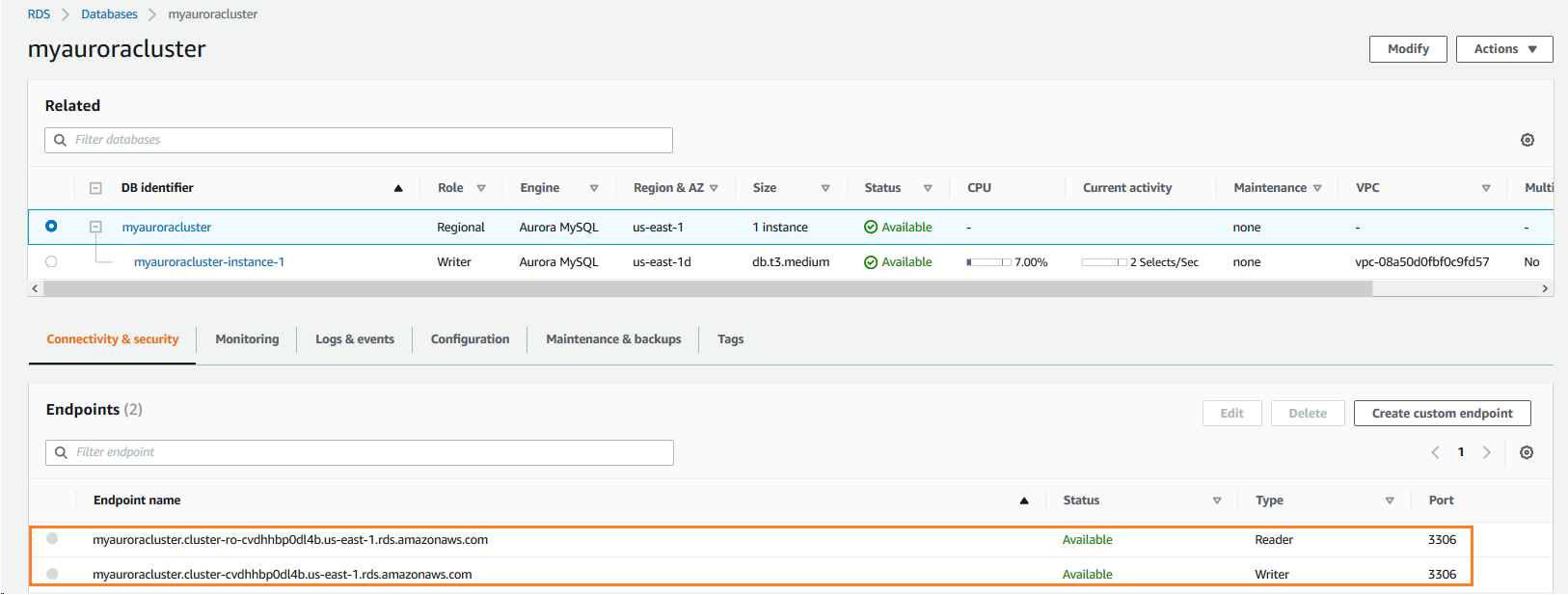Focus the Filter databases search field
The image size is (1568, 595).
359,140
